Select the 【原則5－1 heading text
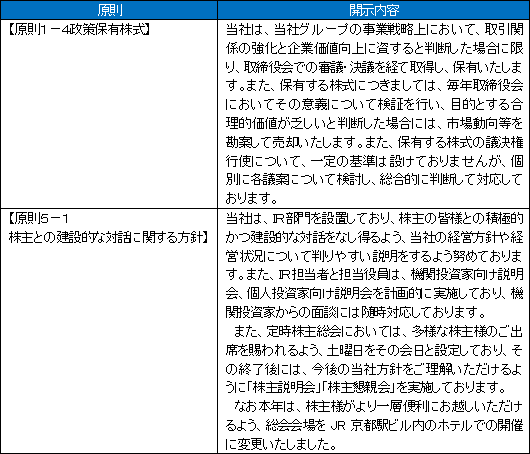The height and width of the screenshot is (454, 530). (38, 219)
